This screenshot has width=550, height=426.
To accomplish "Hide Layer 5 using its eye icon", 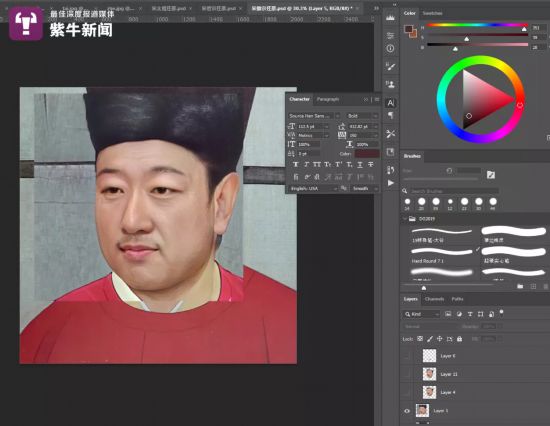I will (x=407, y=411).
